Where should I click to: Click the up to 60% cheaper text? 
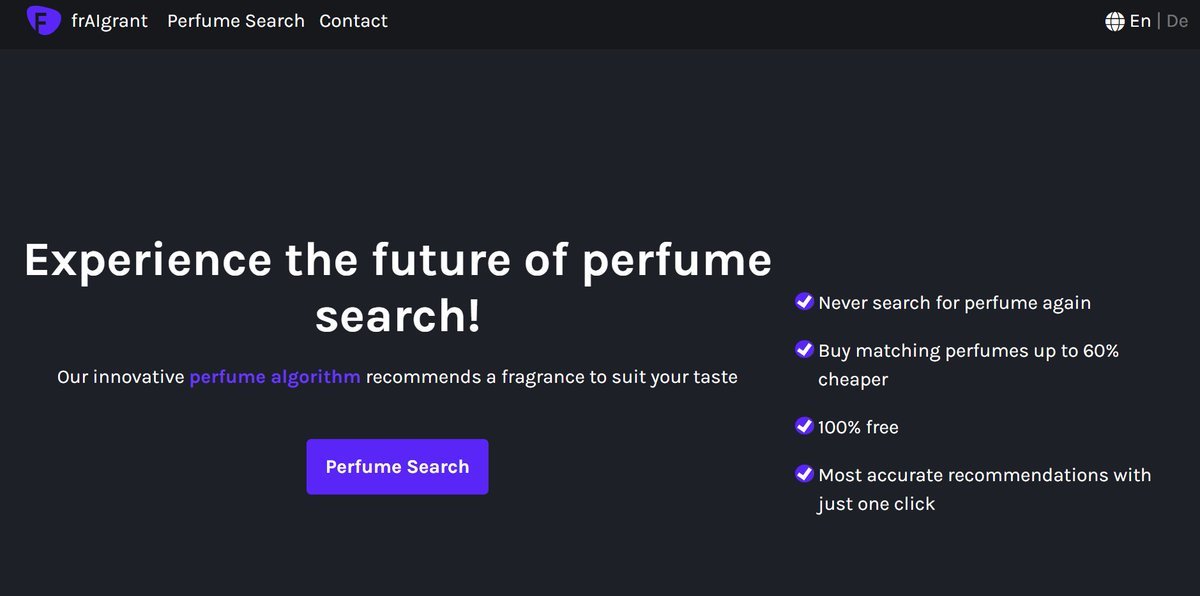tap(968, 365)
